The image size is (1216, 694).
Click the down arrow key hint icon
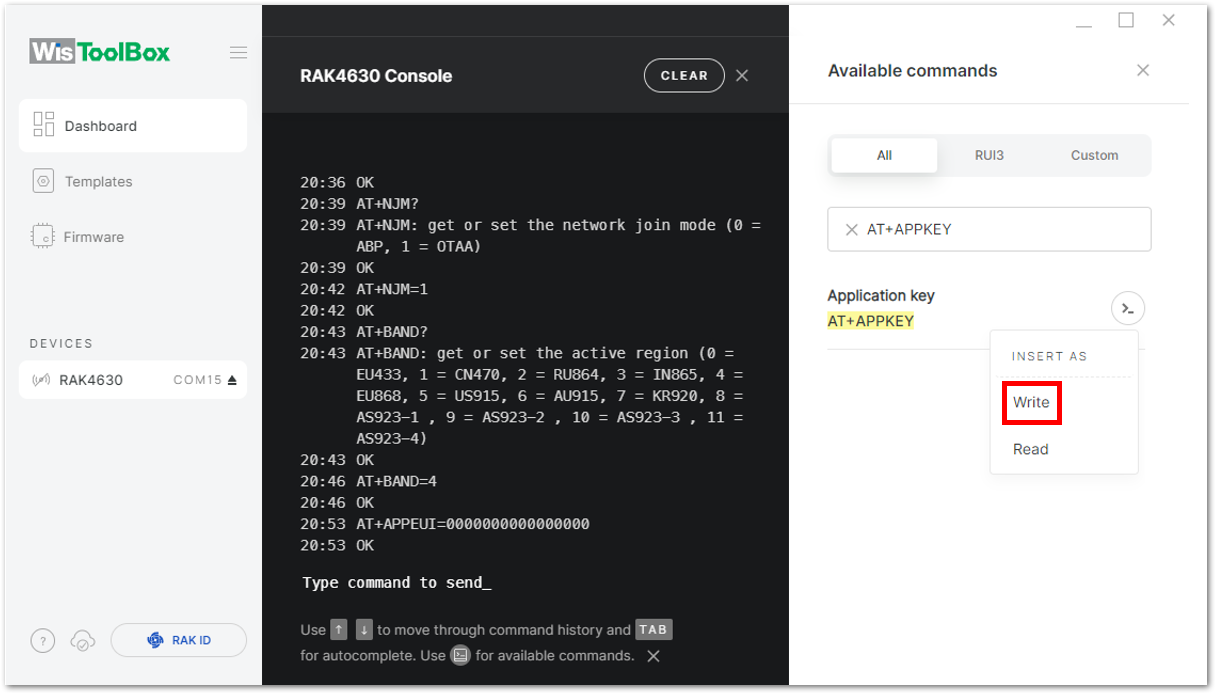click(364, 630)
